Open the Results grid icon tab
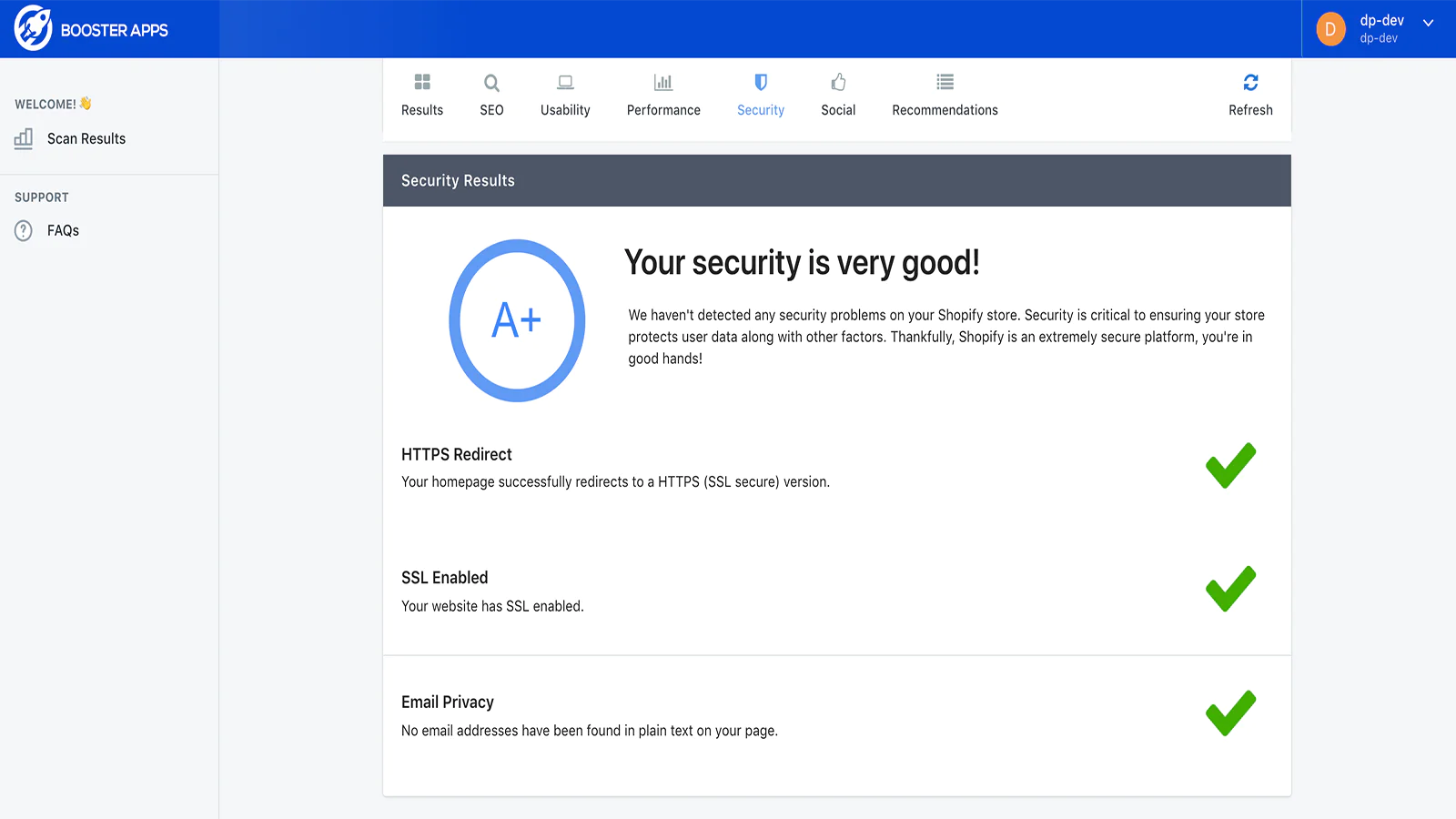The height and width of the screenshot is (819, 1456). point(422,83)
